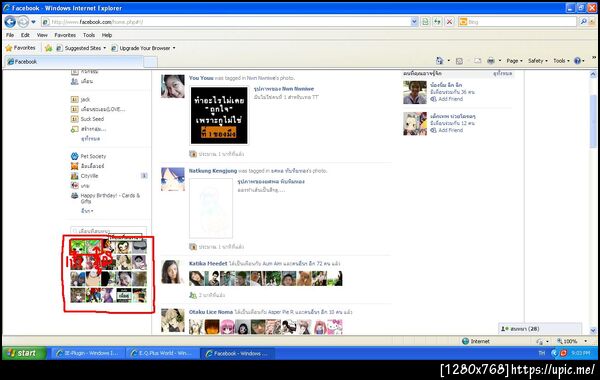This screenshot has width=600, height=380.
Task: Click the friend search box in sidebar
Action: point(108,231)
